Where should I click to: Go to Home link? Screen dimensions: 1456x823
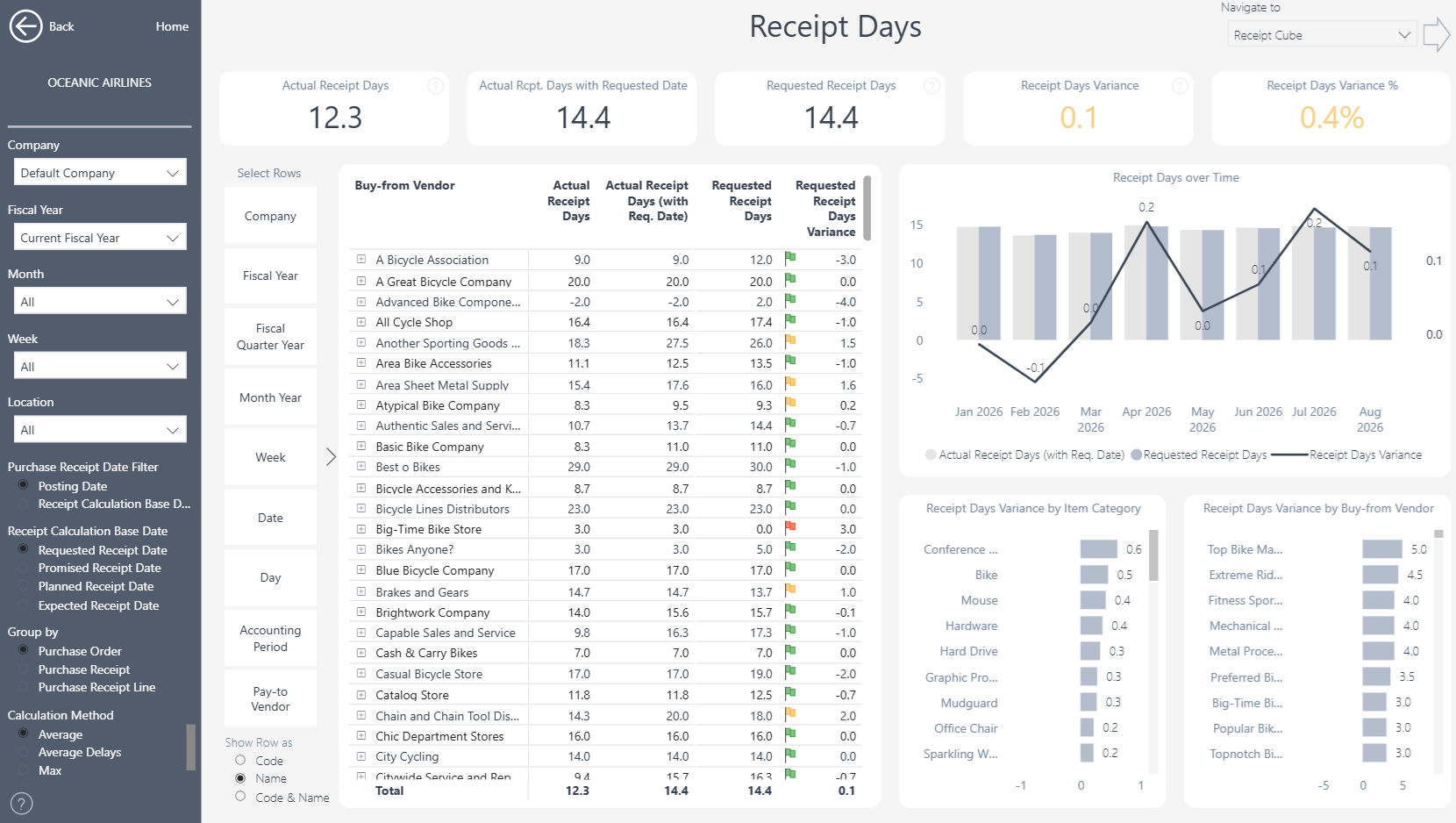coord(172,26)
